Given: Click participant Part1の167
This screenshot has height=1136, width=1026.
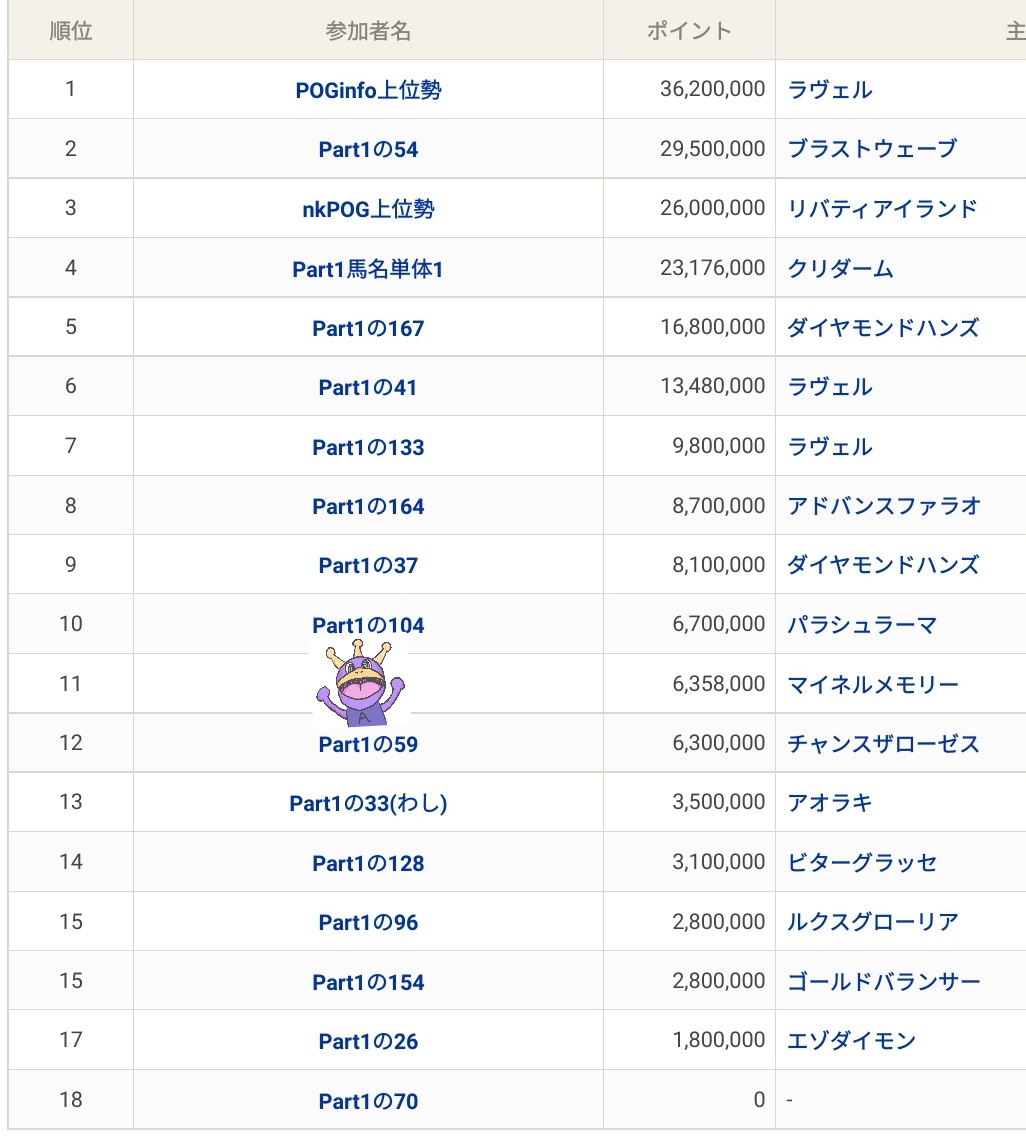Looking at the screenshot, I should click(368, 328).
